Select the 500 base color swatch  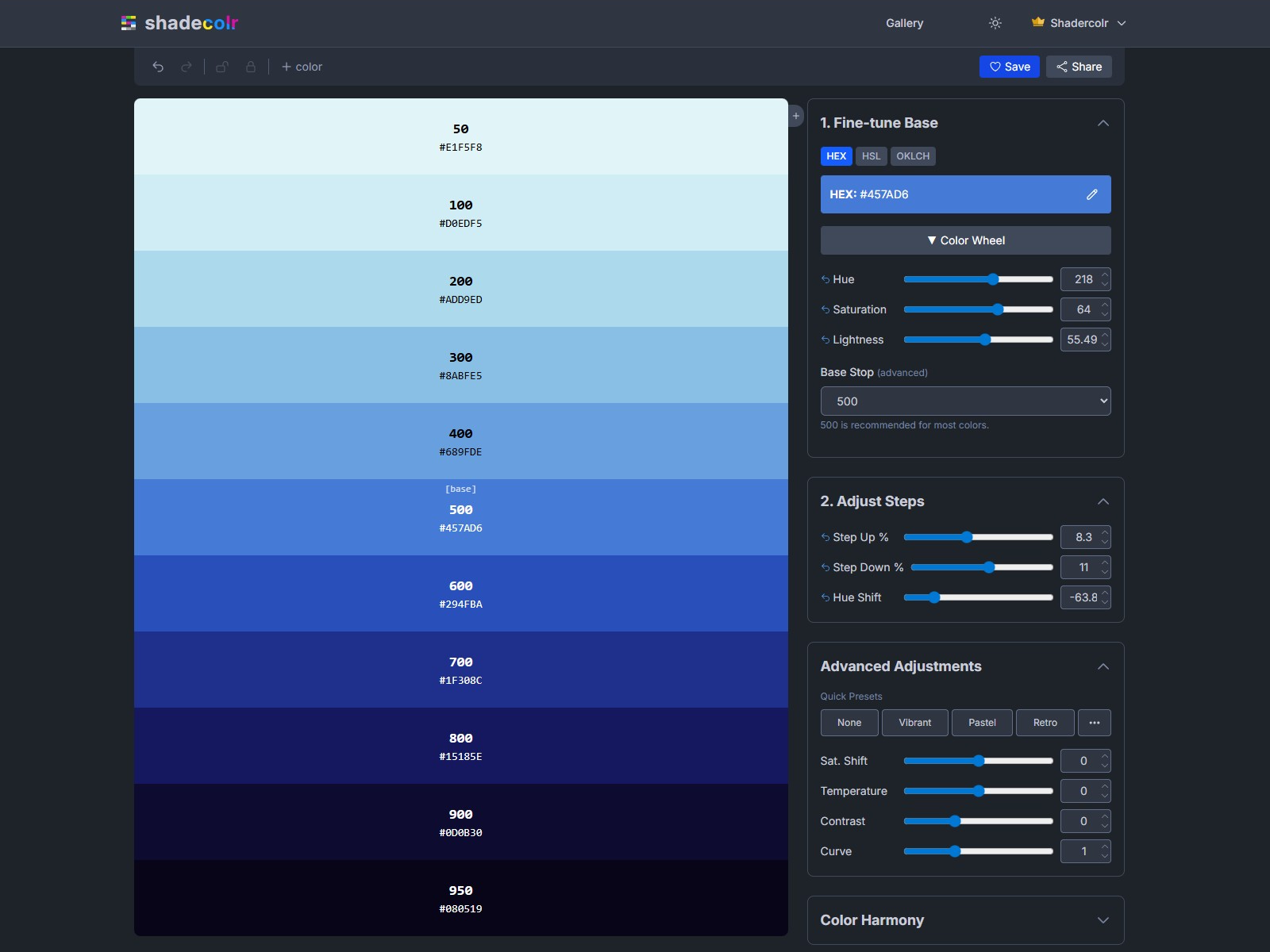(x=460, y=516)
